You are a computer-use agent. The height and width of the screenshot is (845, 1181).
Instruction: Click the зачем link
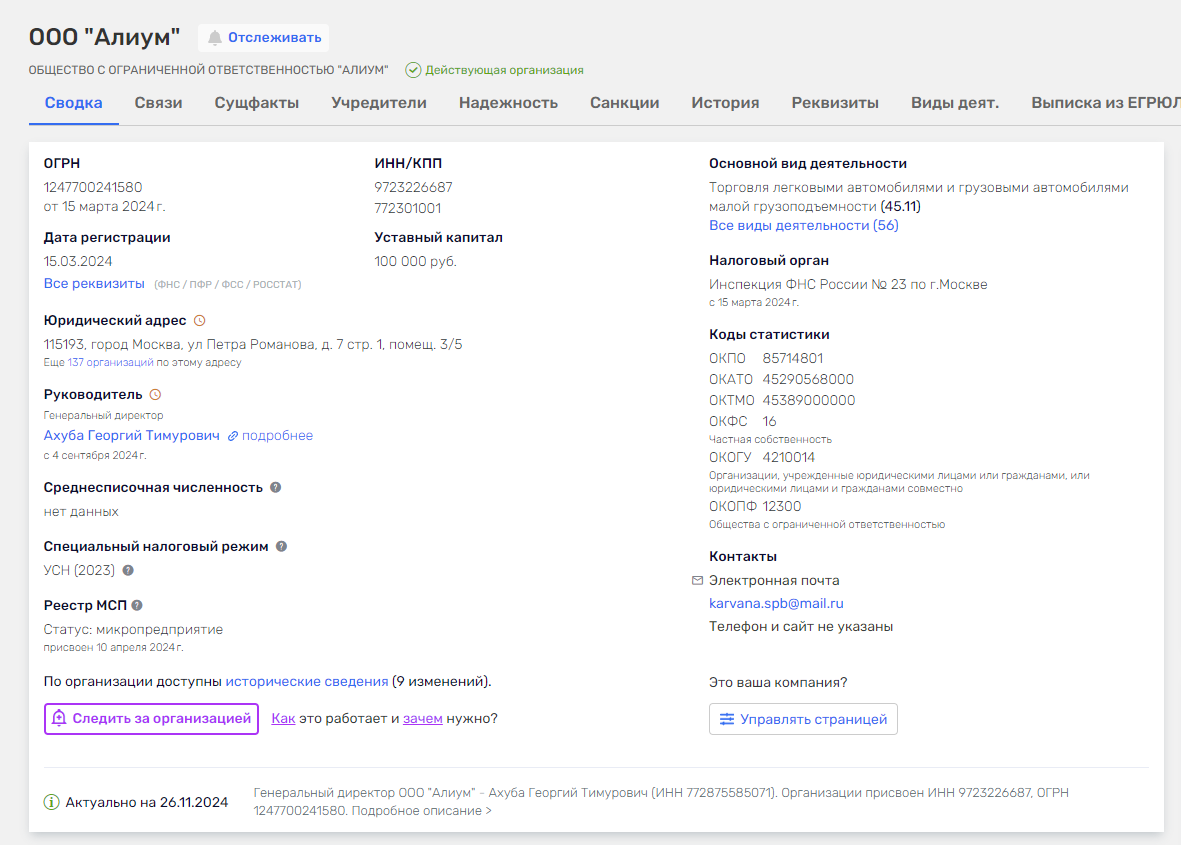pos(423,718)
